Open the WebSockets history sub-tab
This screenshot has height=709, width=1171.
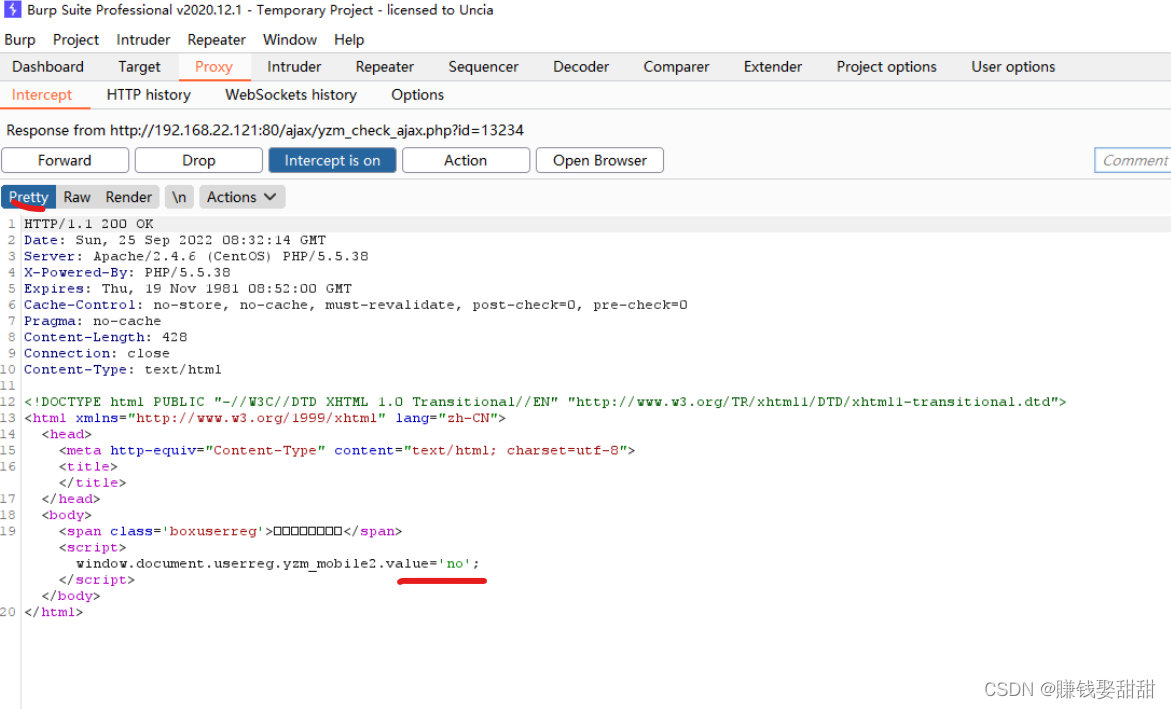point(291,95)
